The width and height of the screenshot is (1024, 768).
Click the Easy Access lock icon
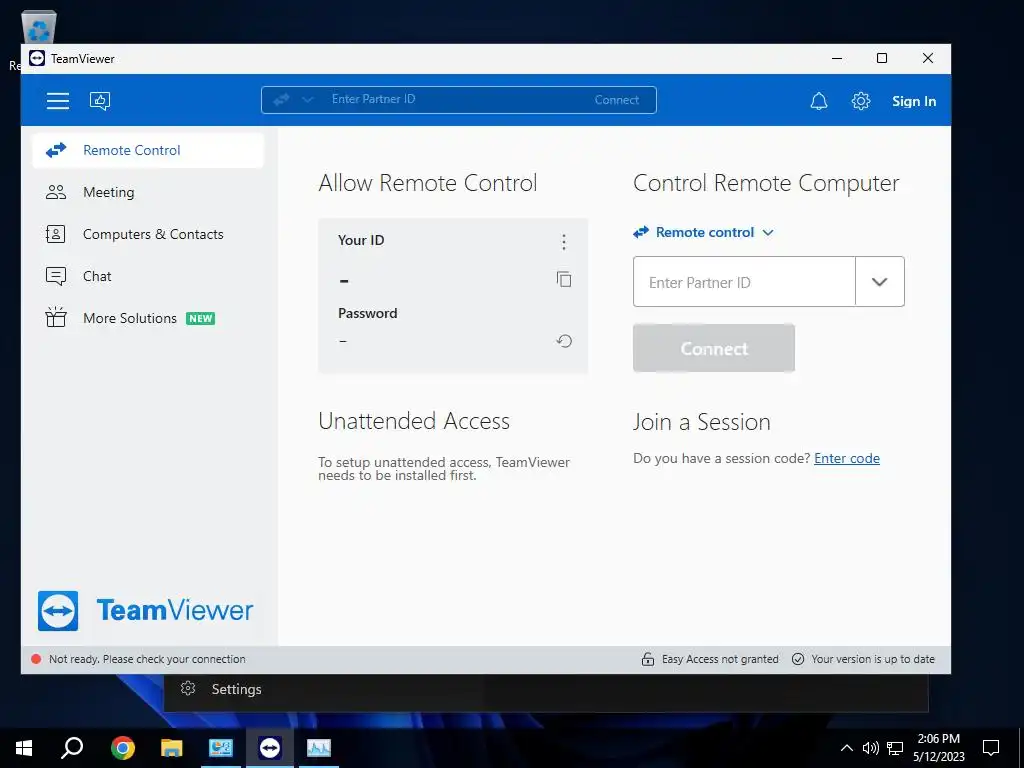[648, 659]
